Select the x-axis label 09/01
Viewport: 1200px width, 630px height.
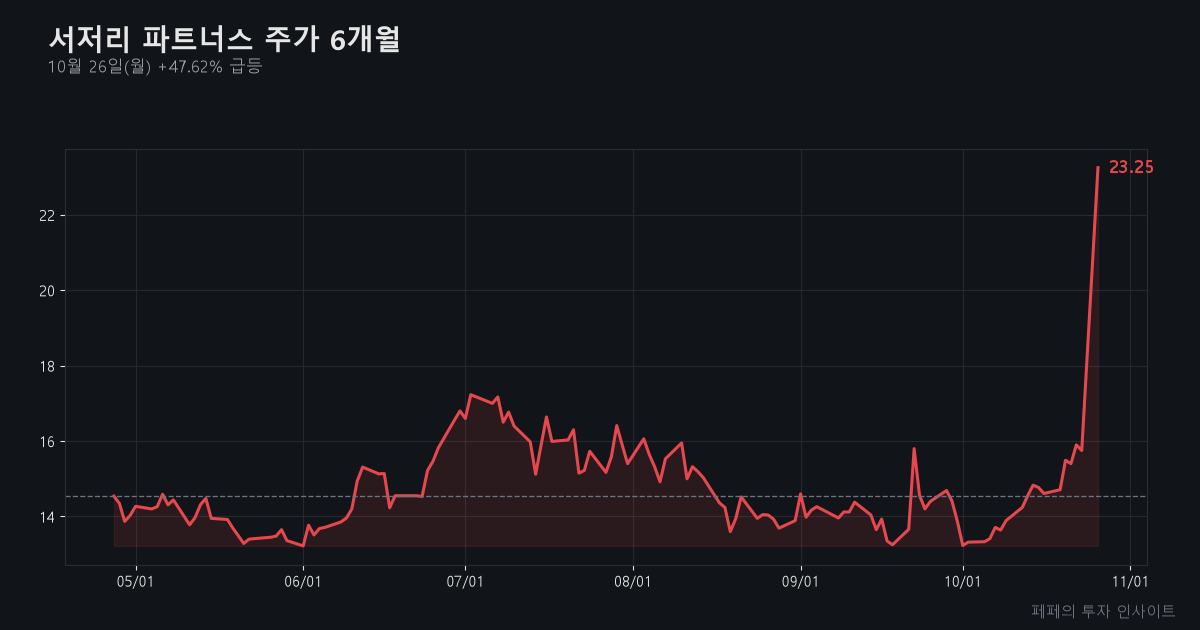(x=800, y=581)
